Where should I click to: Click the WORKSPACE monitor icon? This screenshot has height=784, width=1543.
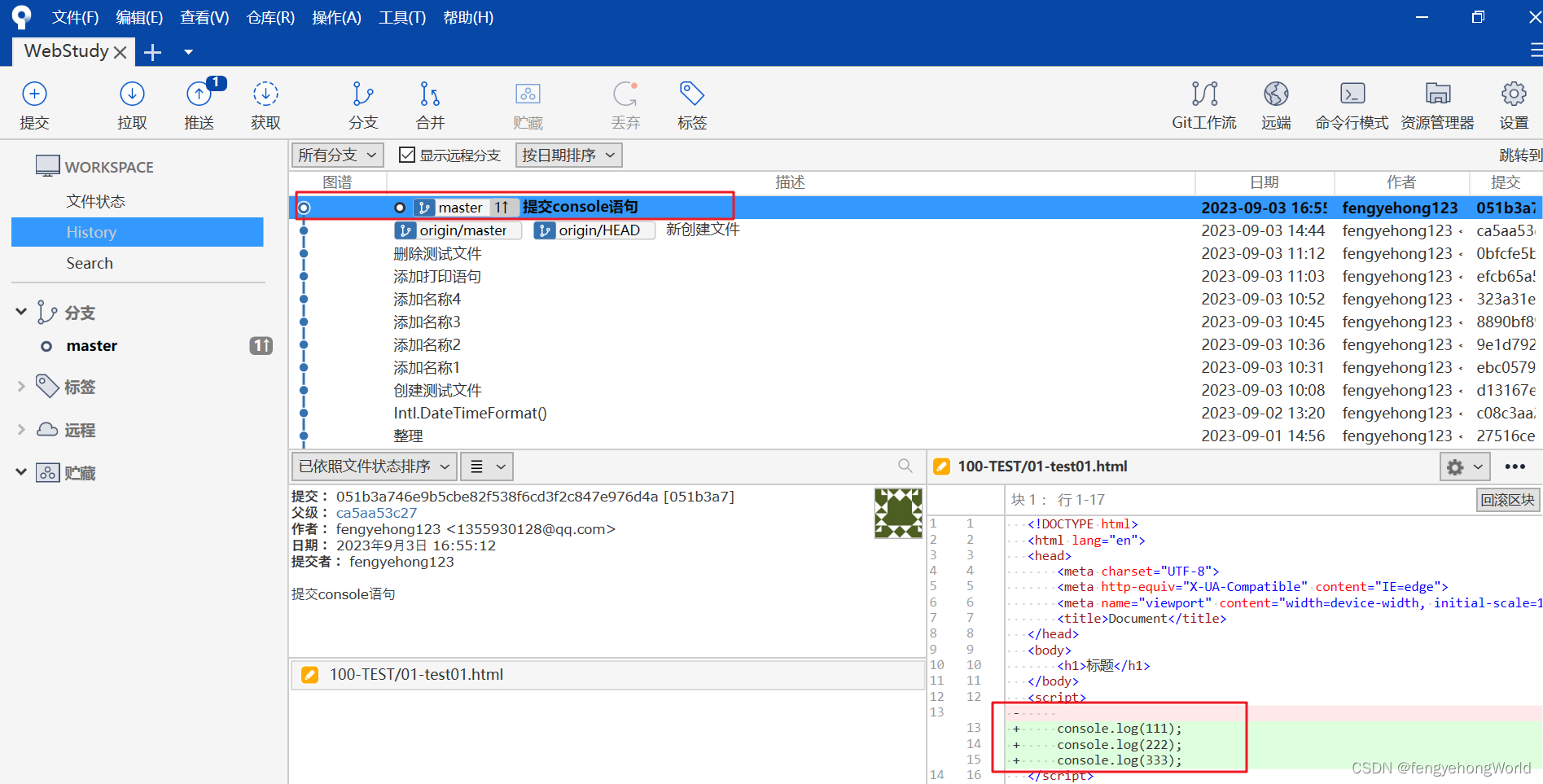[48, 166]
